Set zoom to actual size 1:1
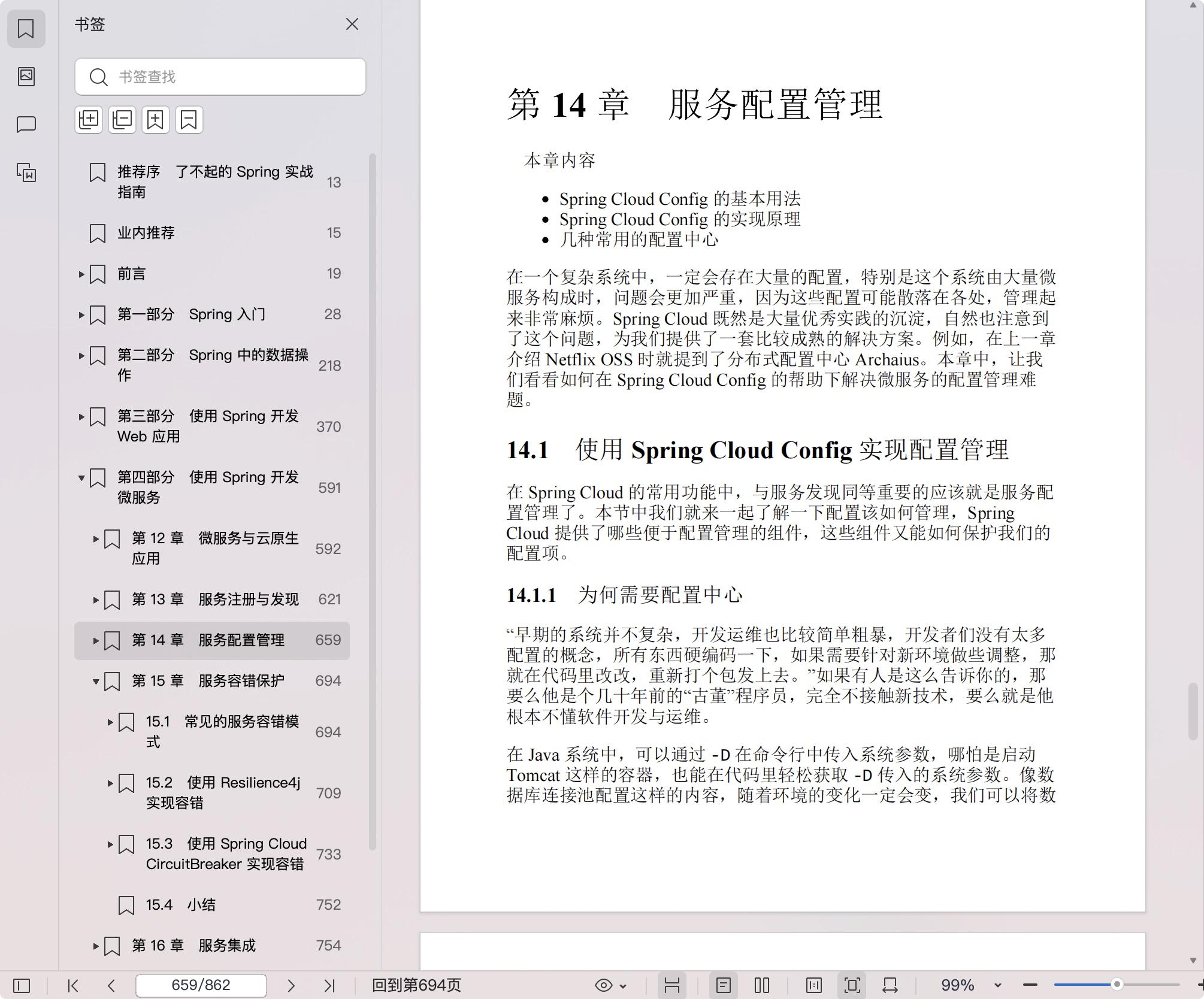1204x999 pixels. (814, 985)
